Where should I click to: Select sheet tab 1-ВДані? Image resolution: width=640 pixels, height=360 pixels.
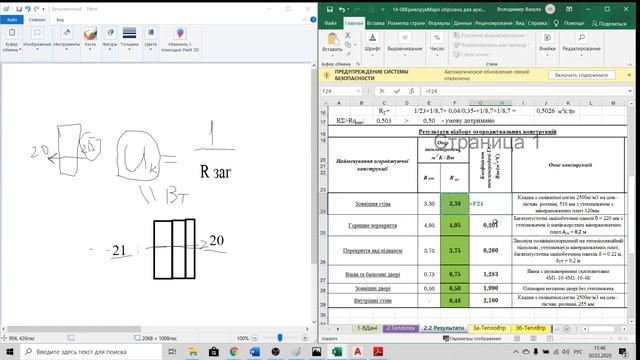[x=367, y=328]
